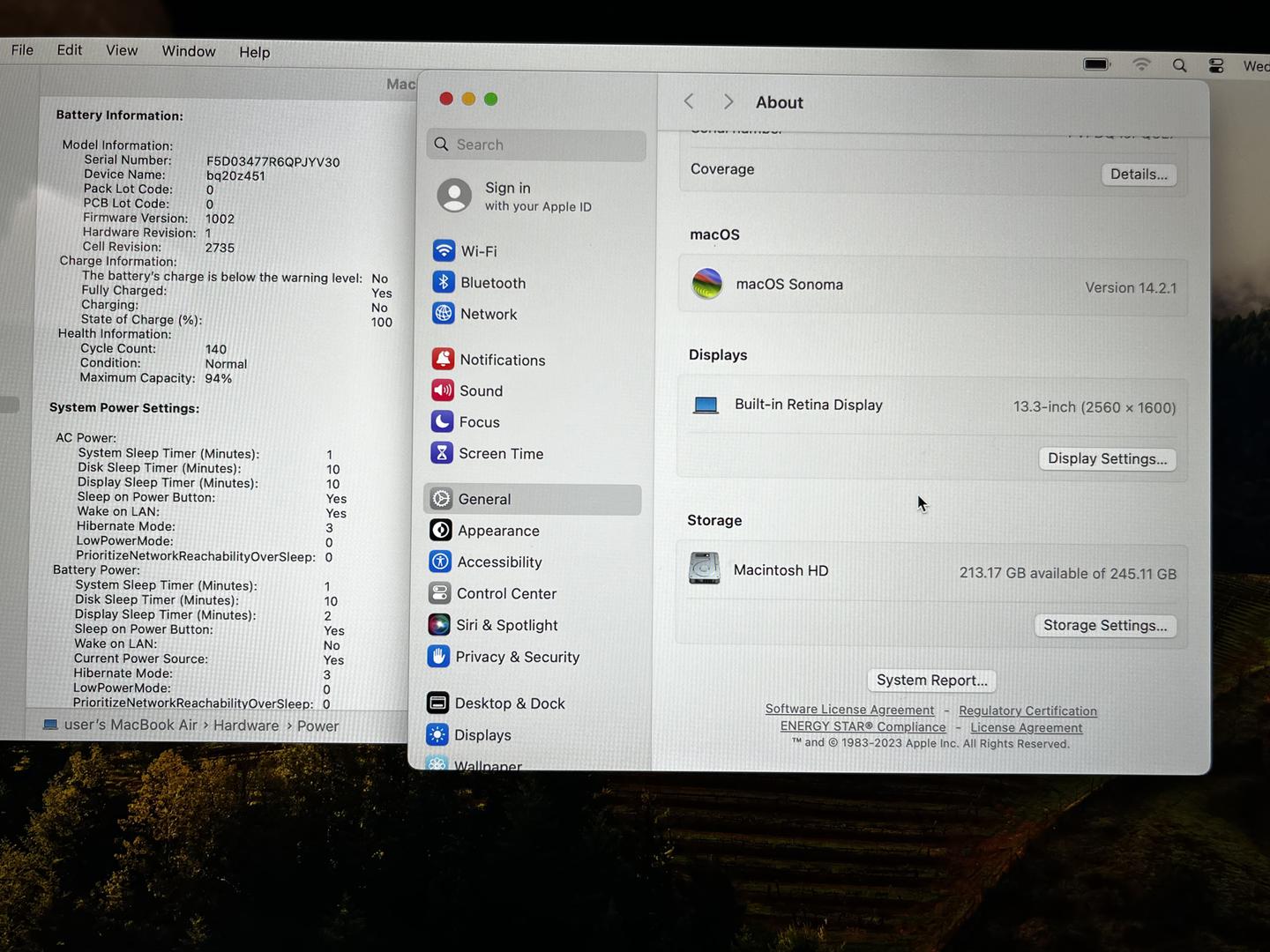
Task: Click the System Power Settings heading
Action: click(124, 407)
